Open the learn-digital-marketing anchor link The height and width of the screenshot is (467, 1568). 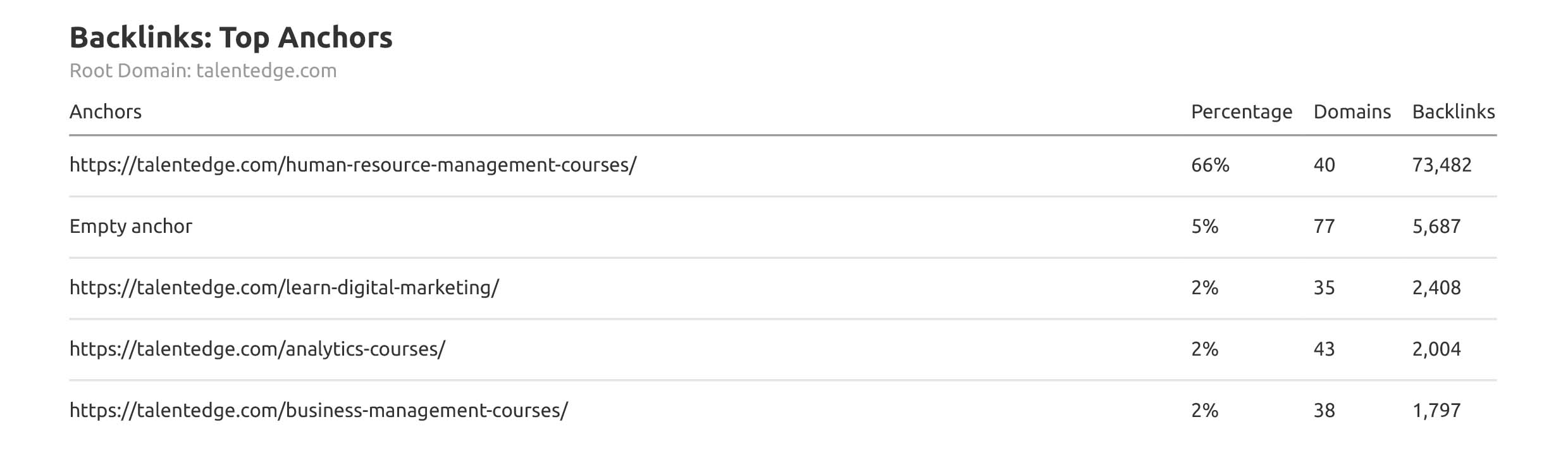point(284,288)
